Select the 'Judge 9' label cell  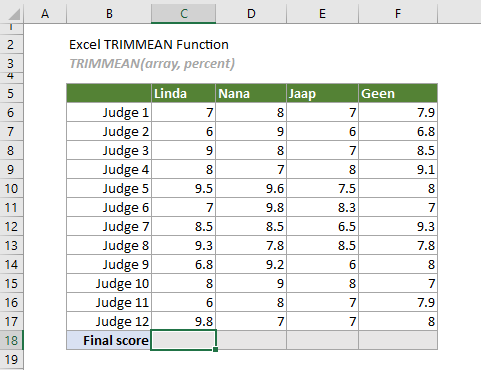(x=109, y=264)
